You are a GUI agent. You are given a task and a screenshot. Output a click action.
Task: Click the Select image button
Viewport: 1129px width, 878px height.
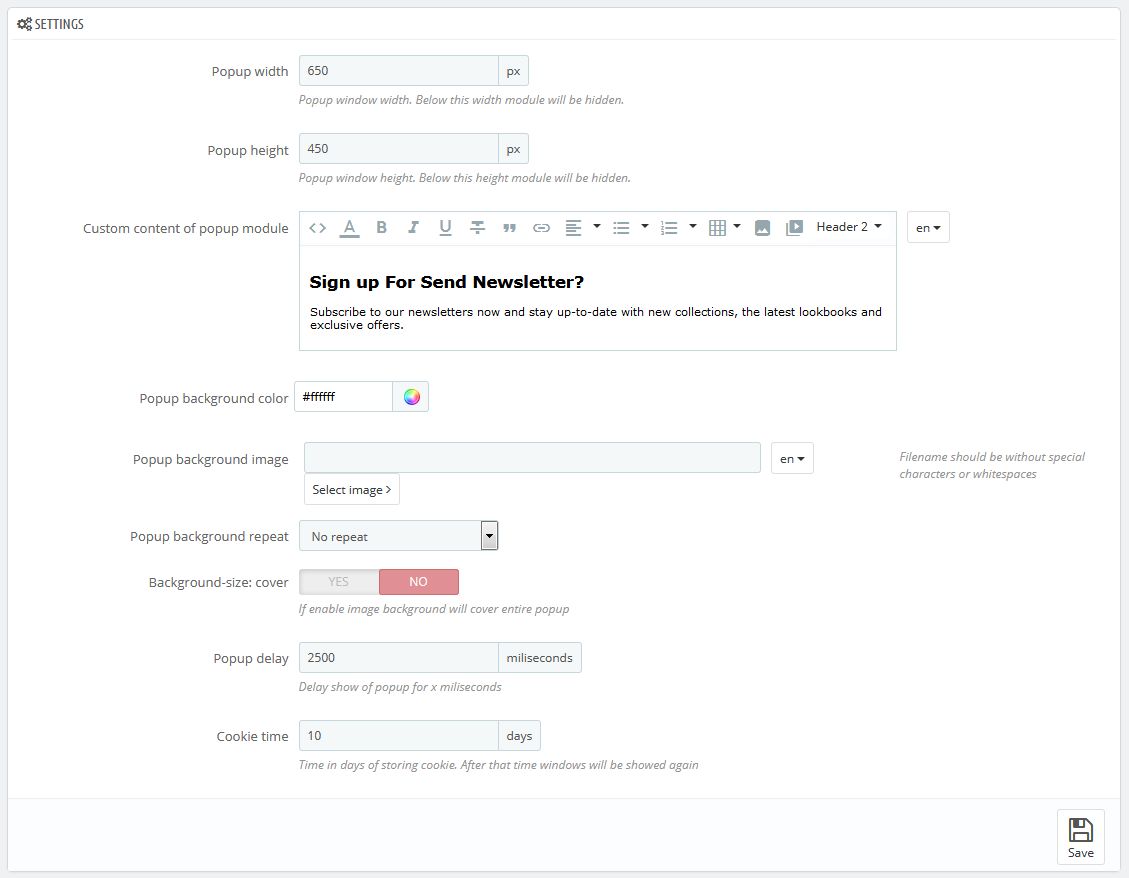click(x=351, y=489)
